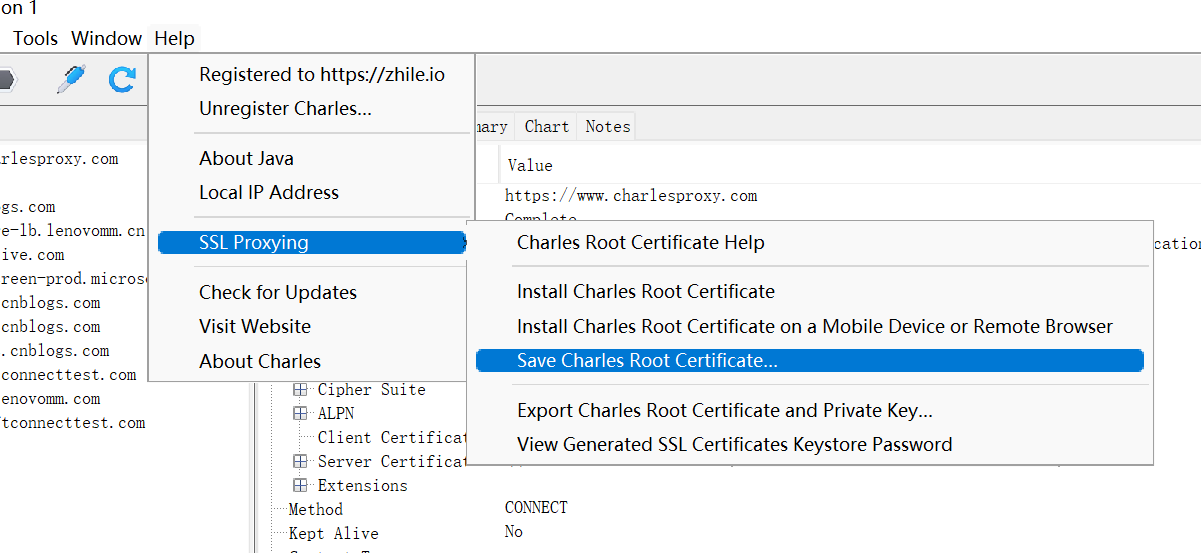The width and height of the screenshot is (1201, 553).
Task: Select View Generated SSL Certificates Keystore Password
Action: (734, 445)
